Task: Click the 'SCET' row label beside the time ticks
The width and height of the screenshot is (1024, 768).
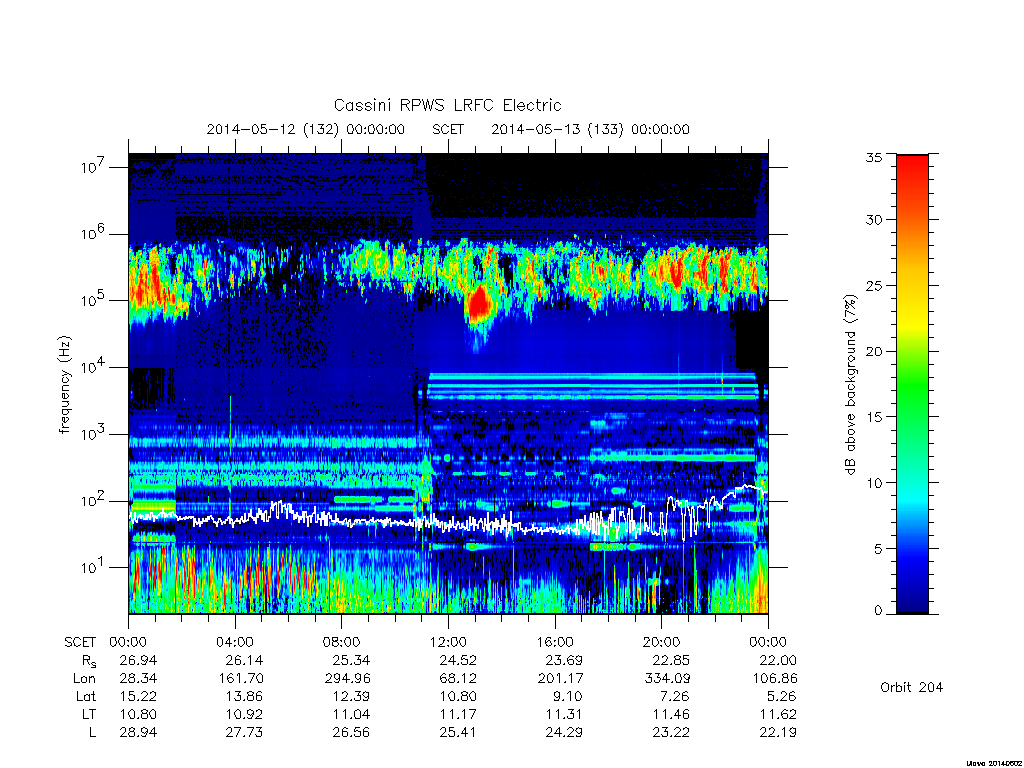Action: 80,642
